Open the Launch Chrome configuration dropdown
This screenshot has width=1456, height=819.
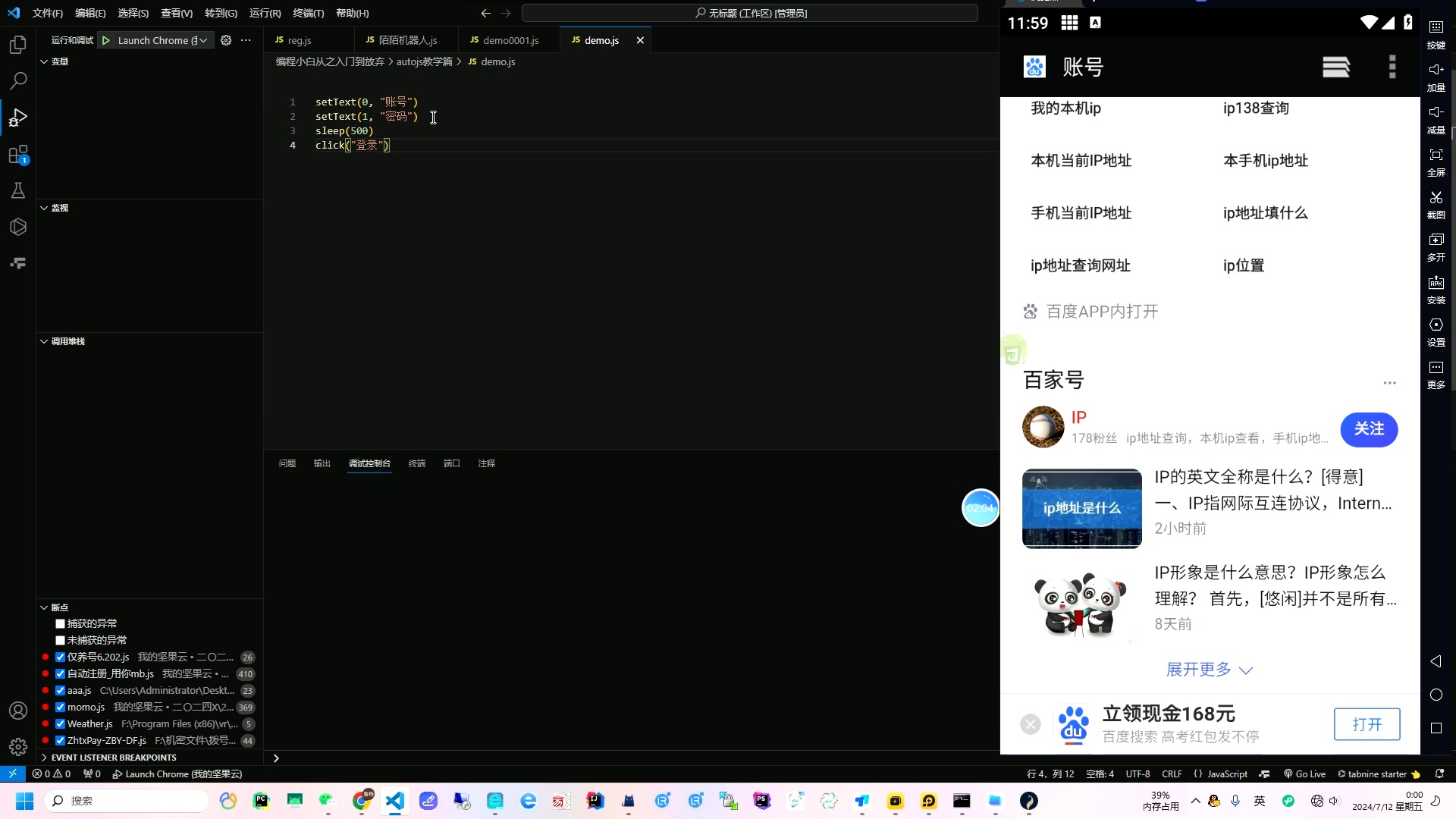pyautogui.click(x=203, y=40)
